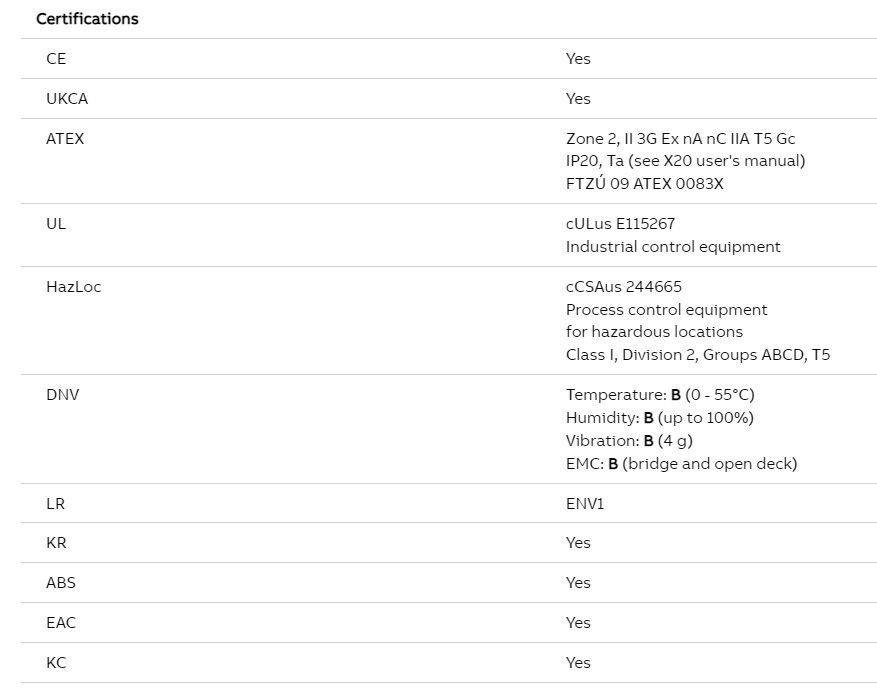Screen dimensions: 877x699
Task: Click the Zone 2 ATEX rating text
Action: (680, 139)
